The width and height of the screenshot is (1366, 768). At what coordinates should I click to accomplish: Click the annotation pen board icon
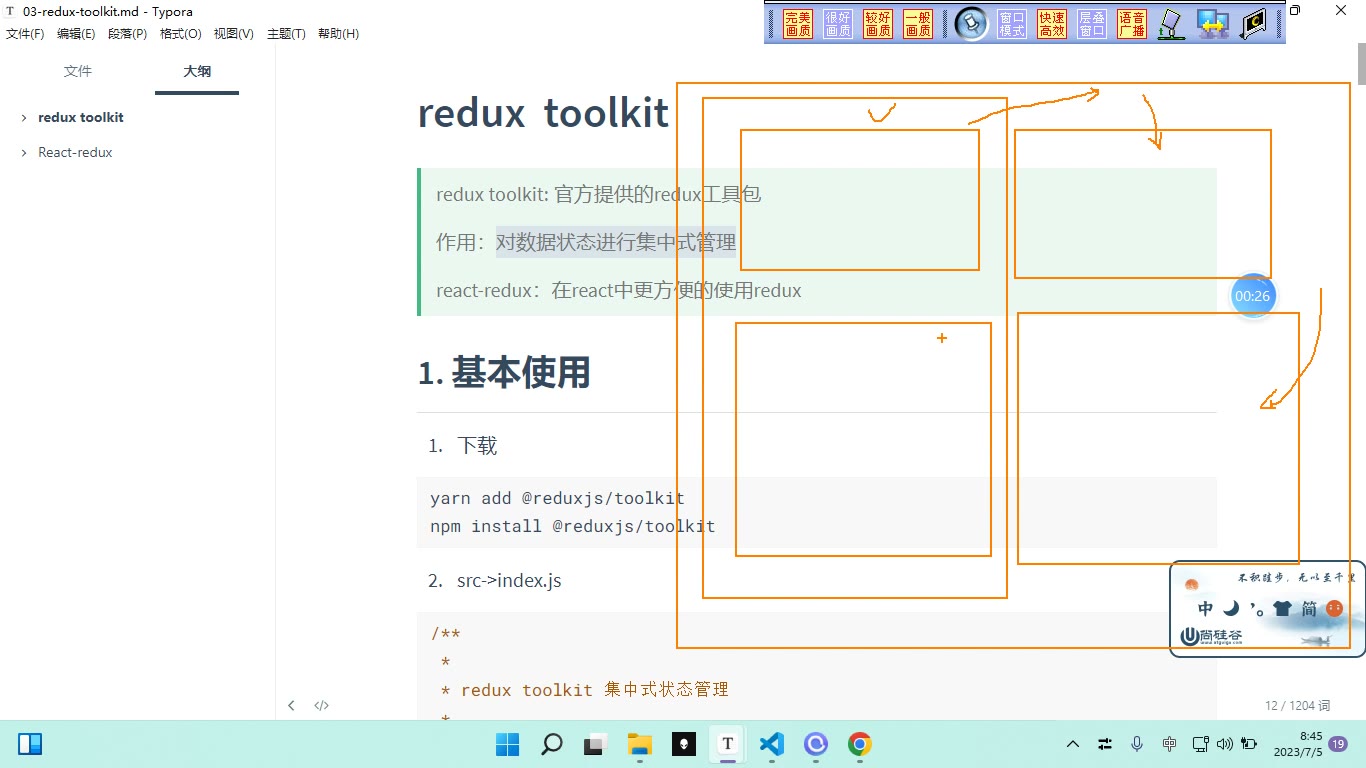pyautogui.click(x=1171, y=24)
